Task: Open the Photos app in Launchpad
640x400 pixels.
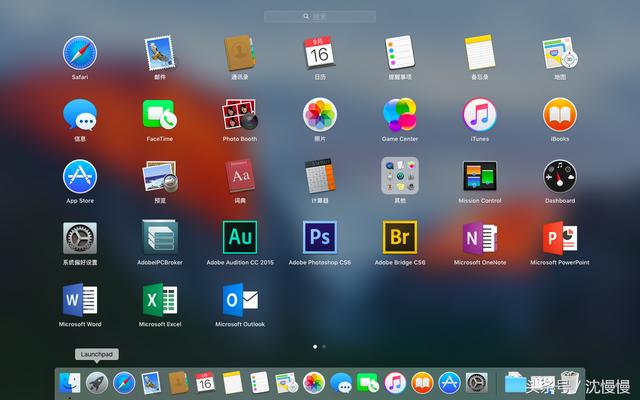Action: 320,115
